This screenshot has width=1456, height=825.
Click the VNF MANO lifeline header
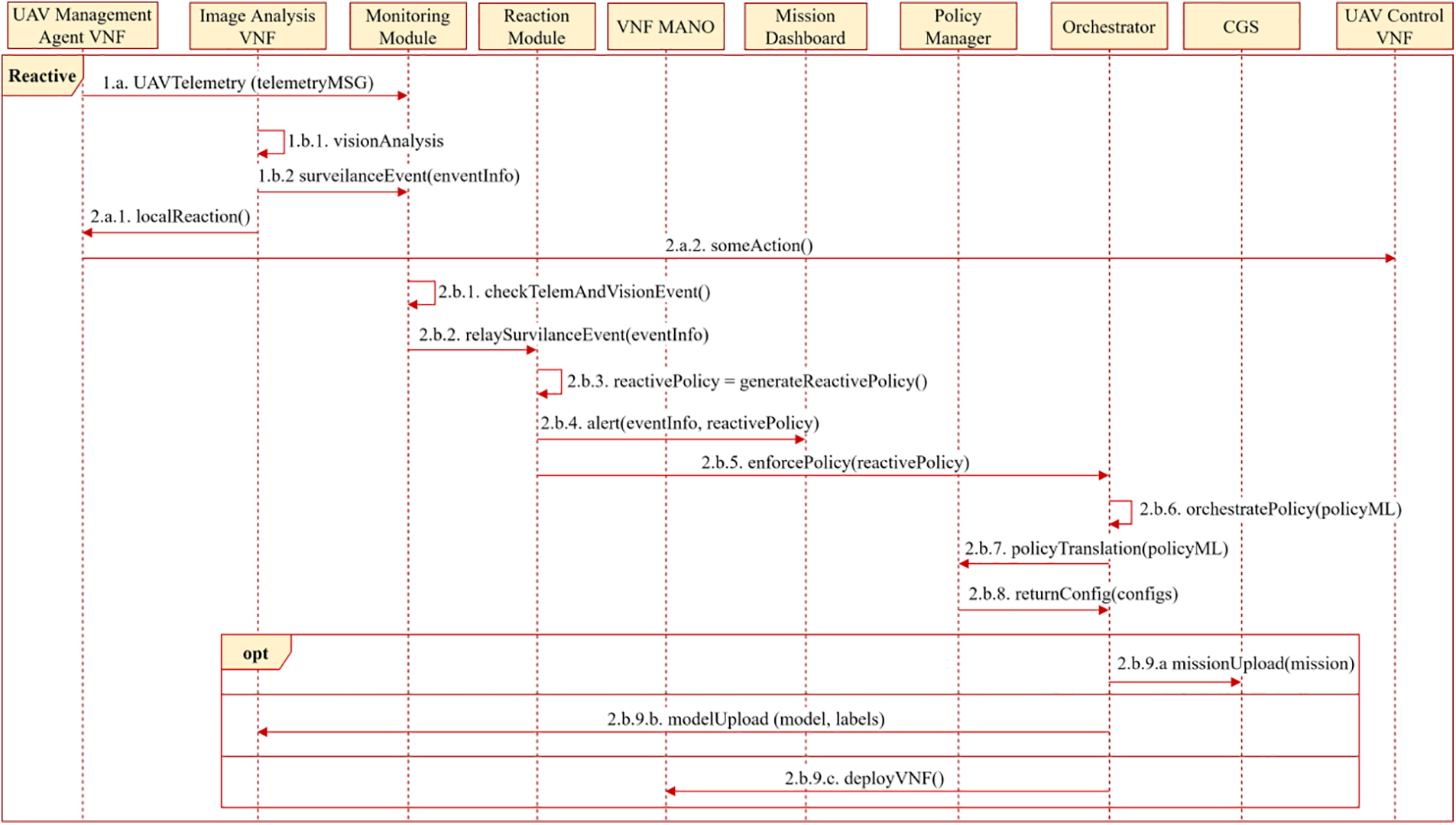(x=666, y=26)
